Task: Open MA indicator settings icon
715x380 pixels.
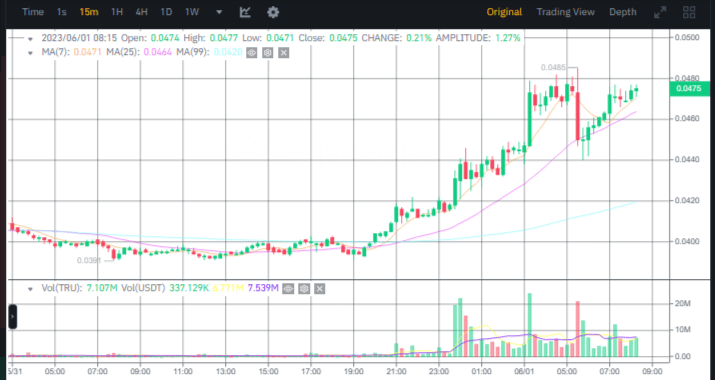Action: (x=268, y=53)
